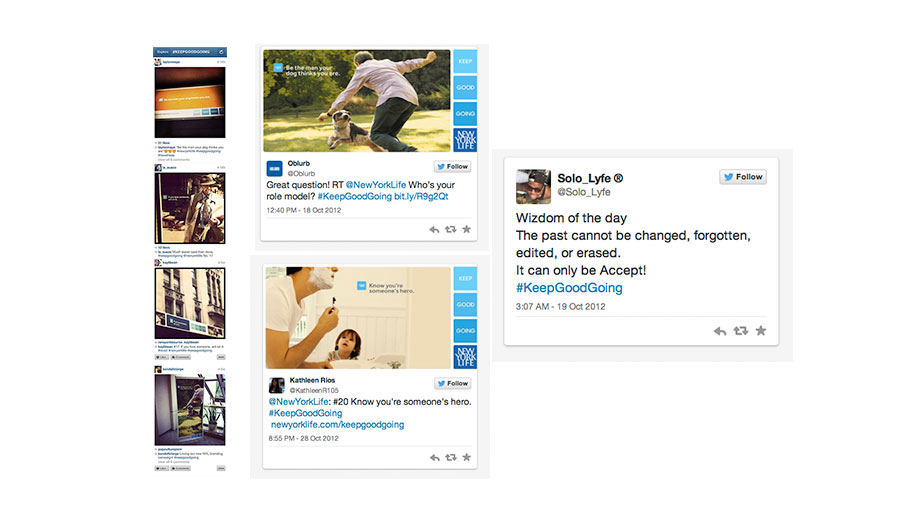The height and width of the screenshot is (520, 900).
Task: Click Explore in the Instagram header
Action: 163,52
